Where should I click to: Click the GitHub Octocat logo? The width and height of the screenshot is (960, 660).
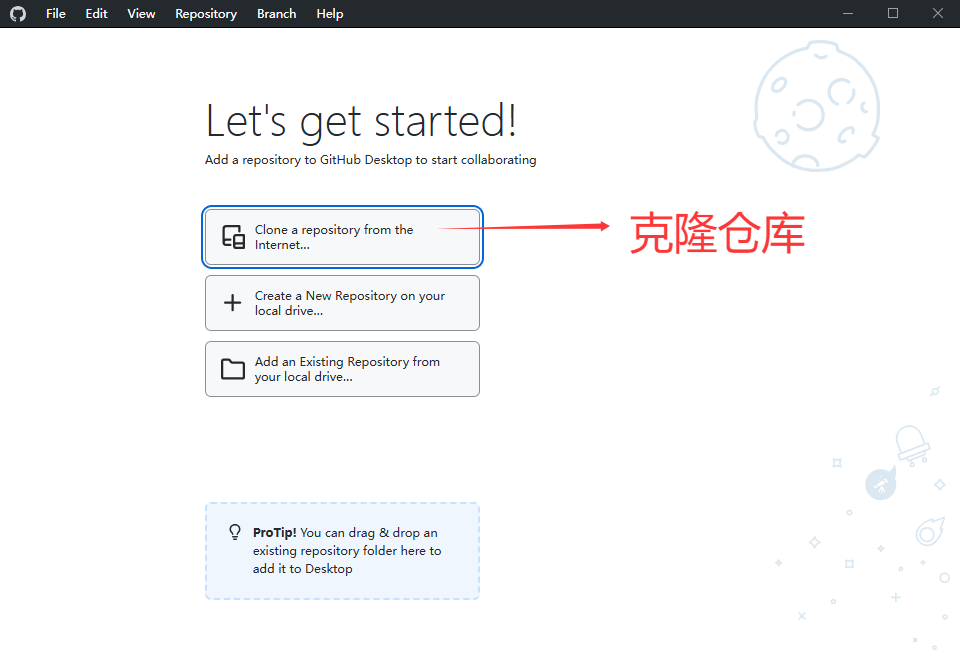(18, 14)
